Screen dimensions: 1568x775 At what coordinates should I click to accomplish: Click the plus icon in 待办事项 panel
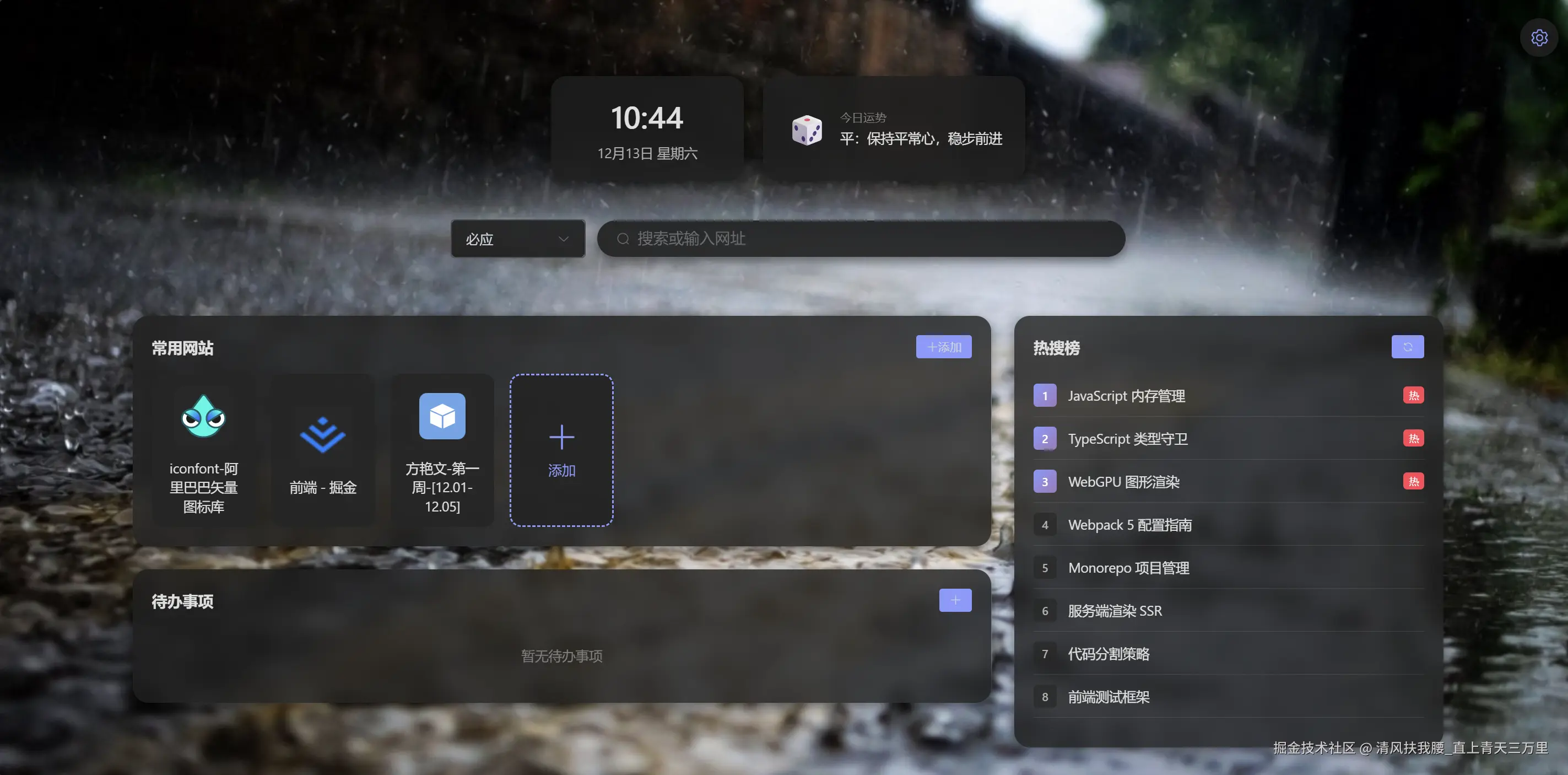point(955,600)
